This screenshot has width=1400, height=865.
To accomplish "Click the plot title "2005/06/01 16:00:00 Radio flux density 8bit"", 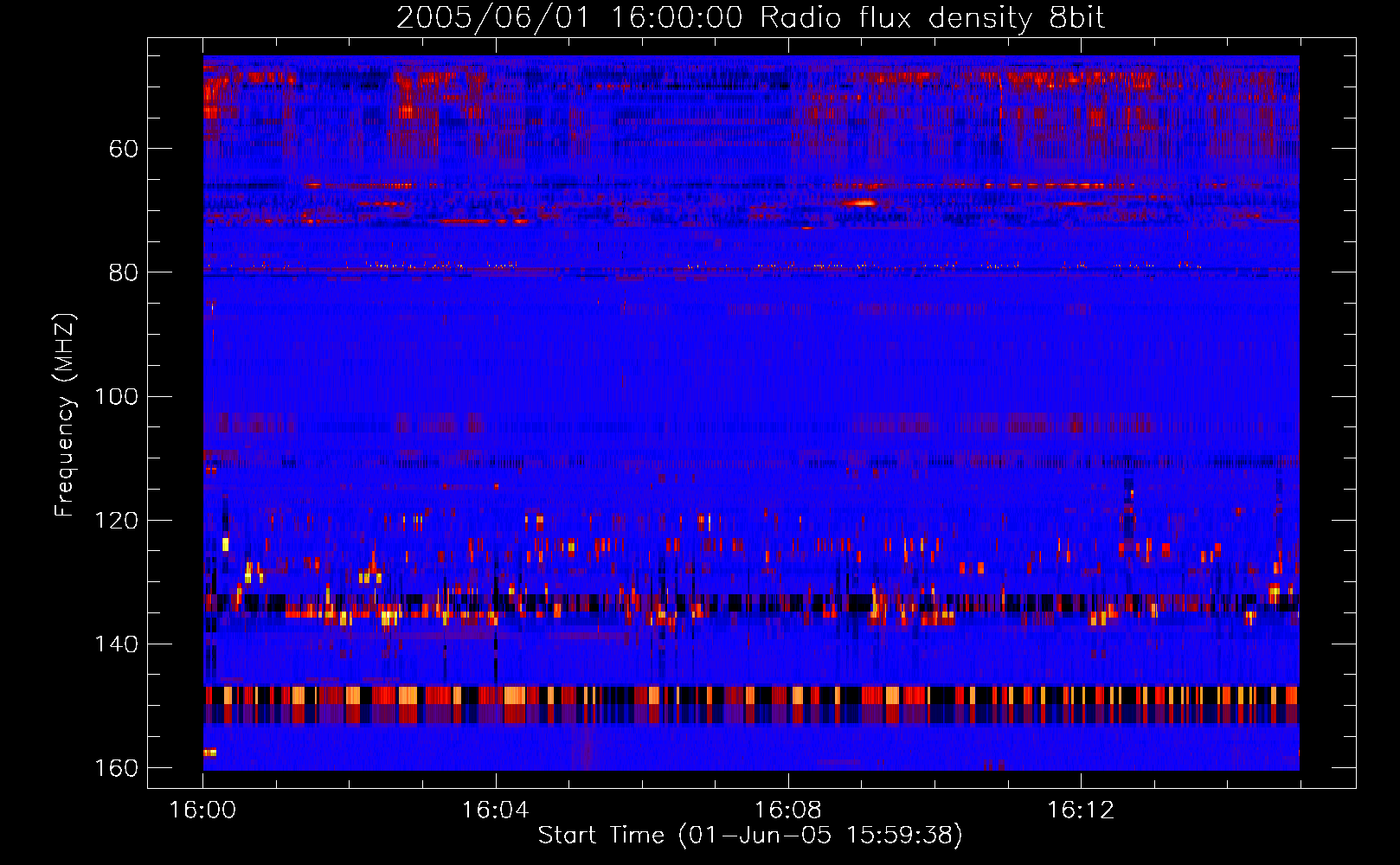I will (x=750, y=18).
